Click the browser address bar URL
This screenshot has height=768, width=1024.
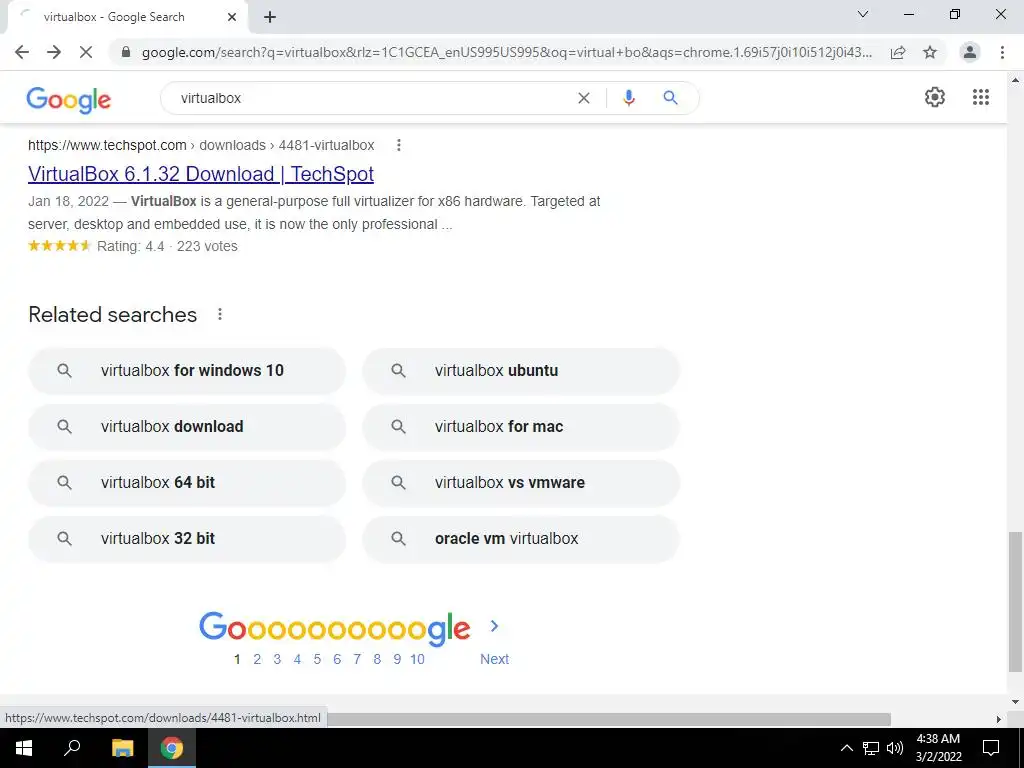coord(507,52)
